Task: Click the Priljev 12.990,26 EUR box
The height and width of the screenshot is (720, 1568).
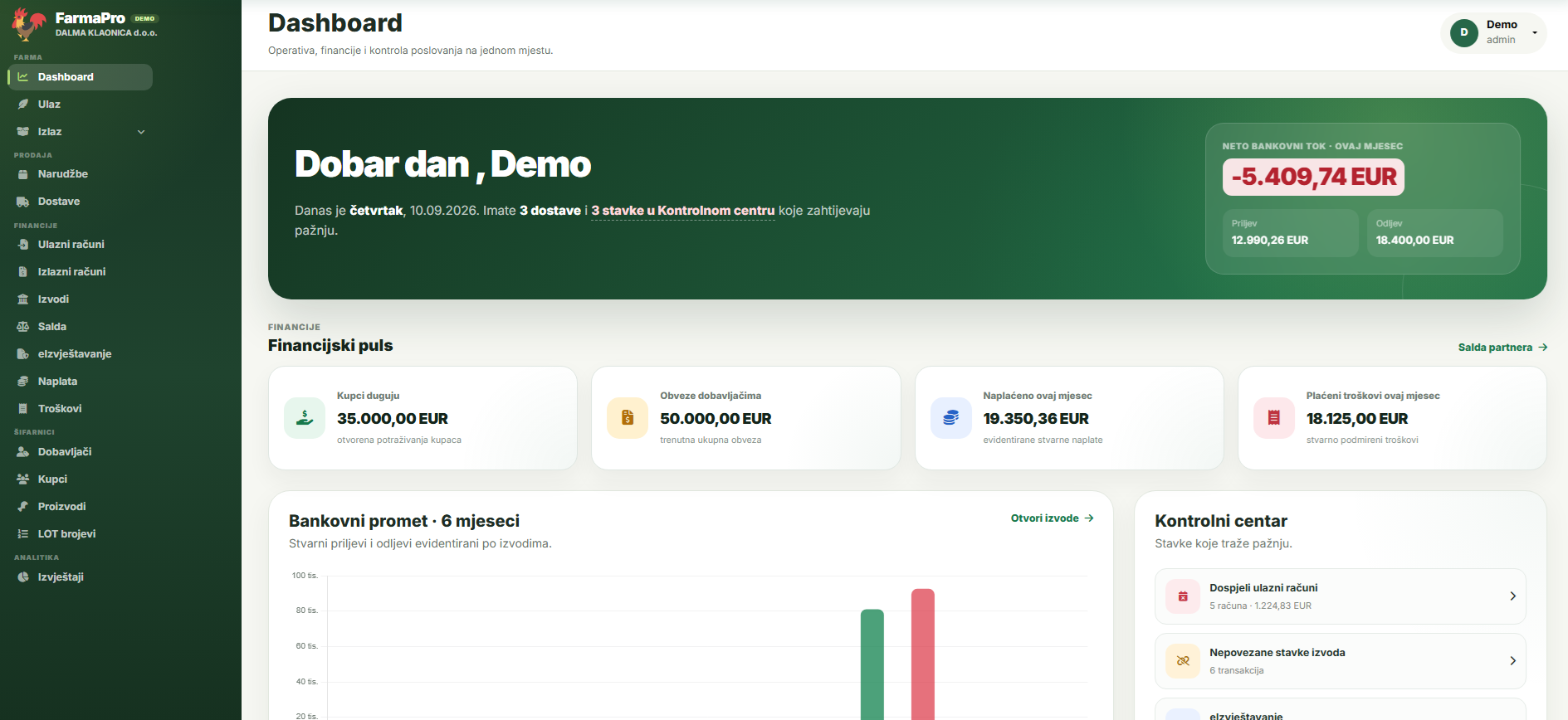Action: (x=1290, y=232)
